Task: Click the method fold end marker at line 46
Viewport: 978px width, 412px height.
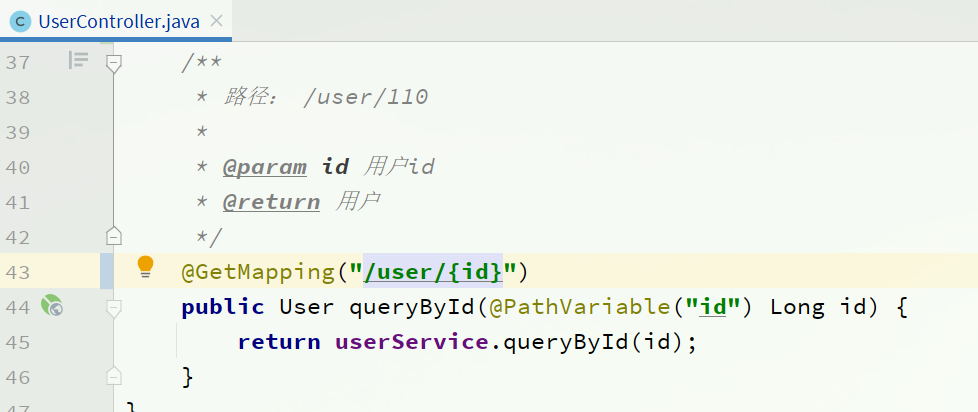Action: [x=114, y=375]
